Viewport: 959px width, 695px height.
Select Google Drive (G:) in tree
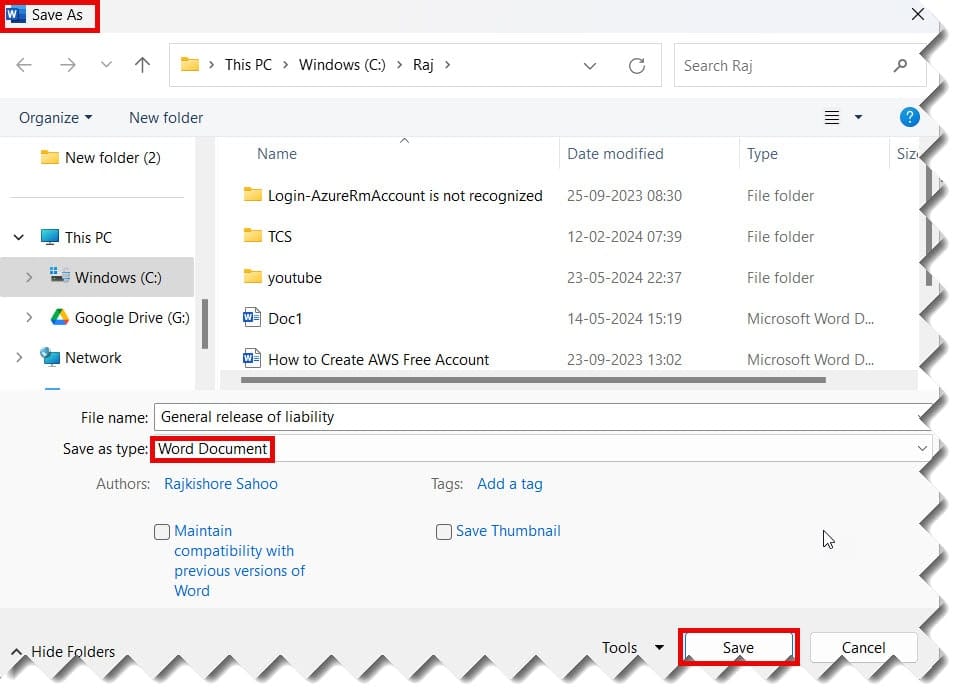pyautogui.click(x=132, y=318)
